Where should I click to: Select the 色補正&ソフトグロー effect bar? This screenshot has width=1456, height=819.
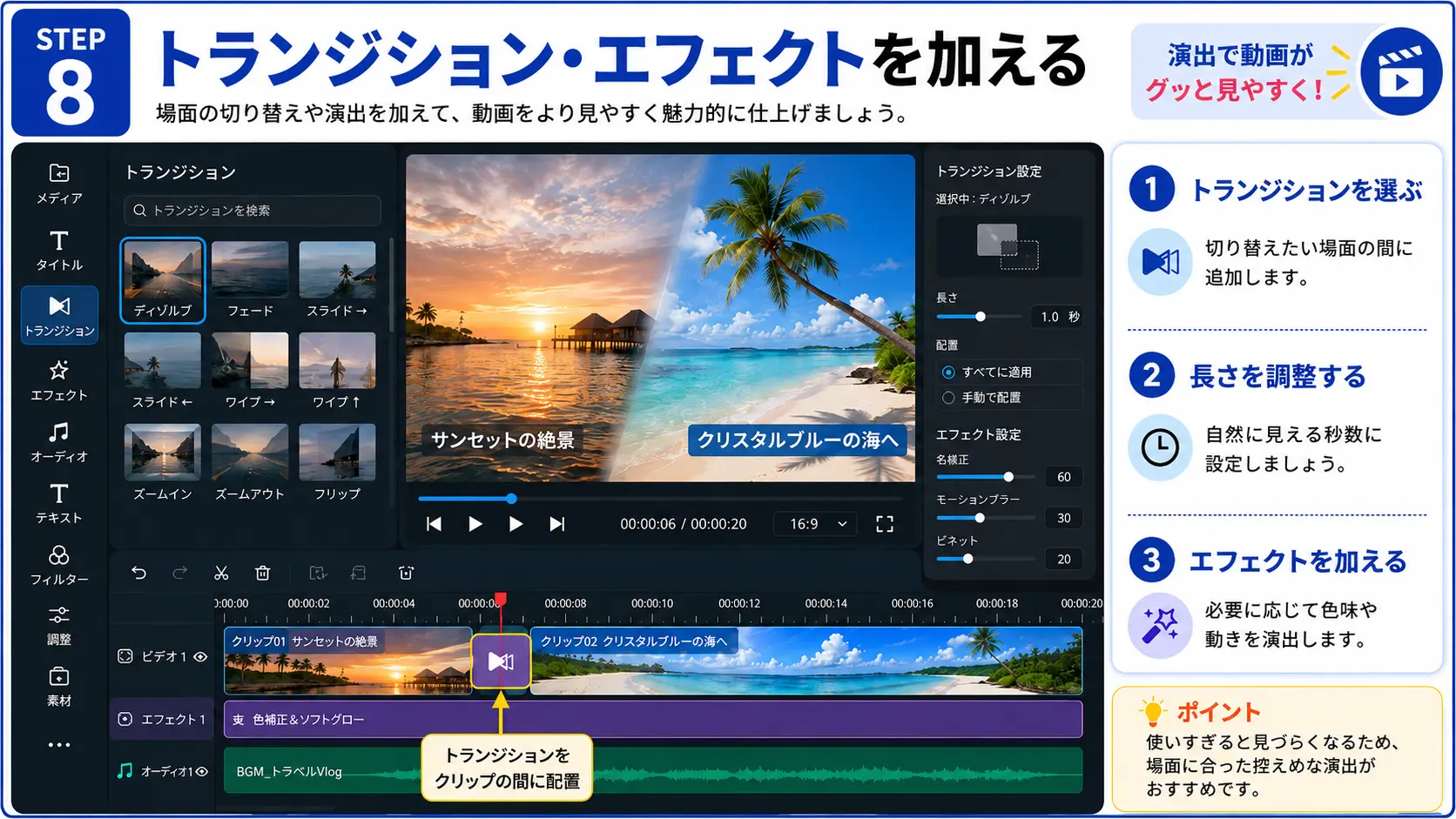tap(653, 720)
